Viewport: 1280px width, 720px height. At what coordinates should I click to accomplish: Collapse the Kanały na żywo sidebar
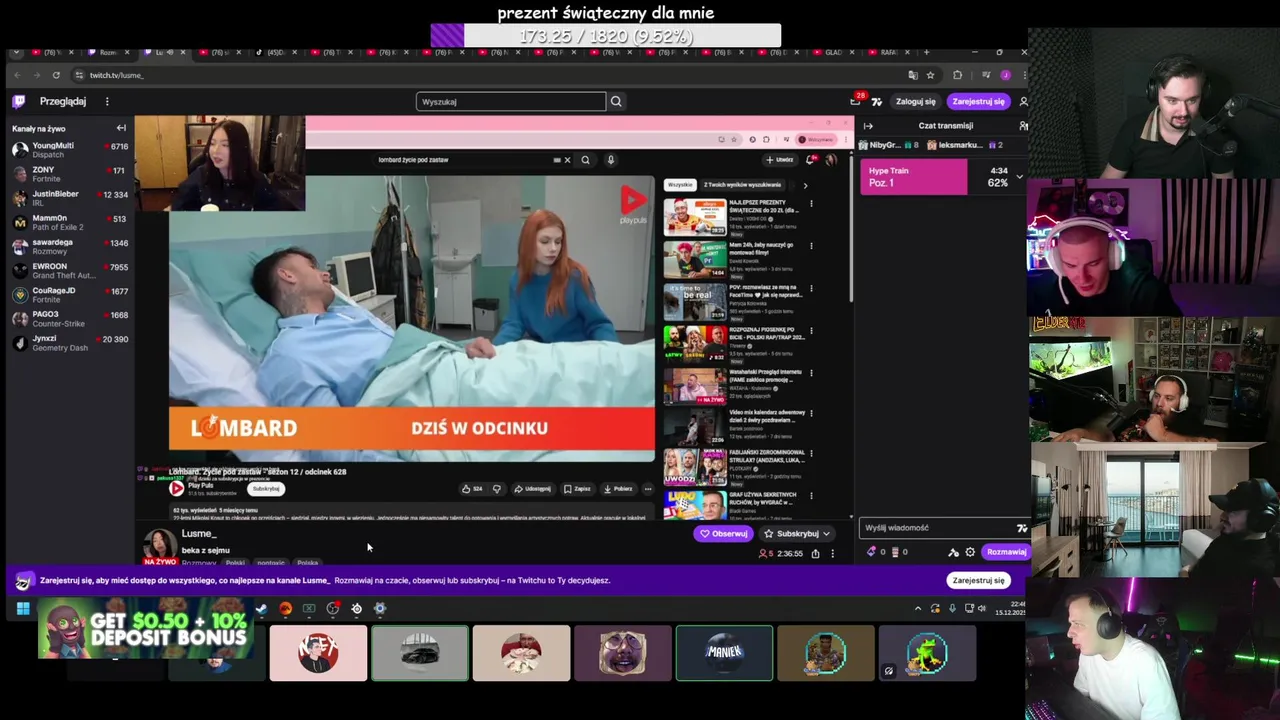tap(121, 128)
